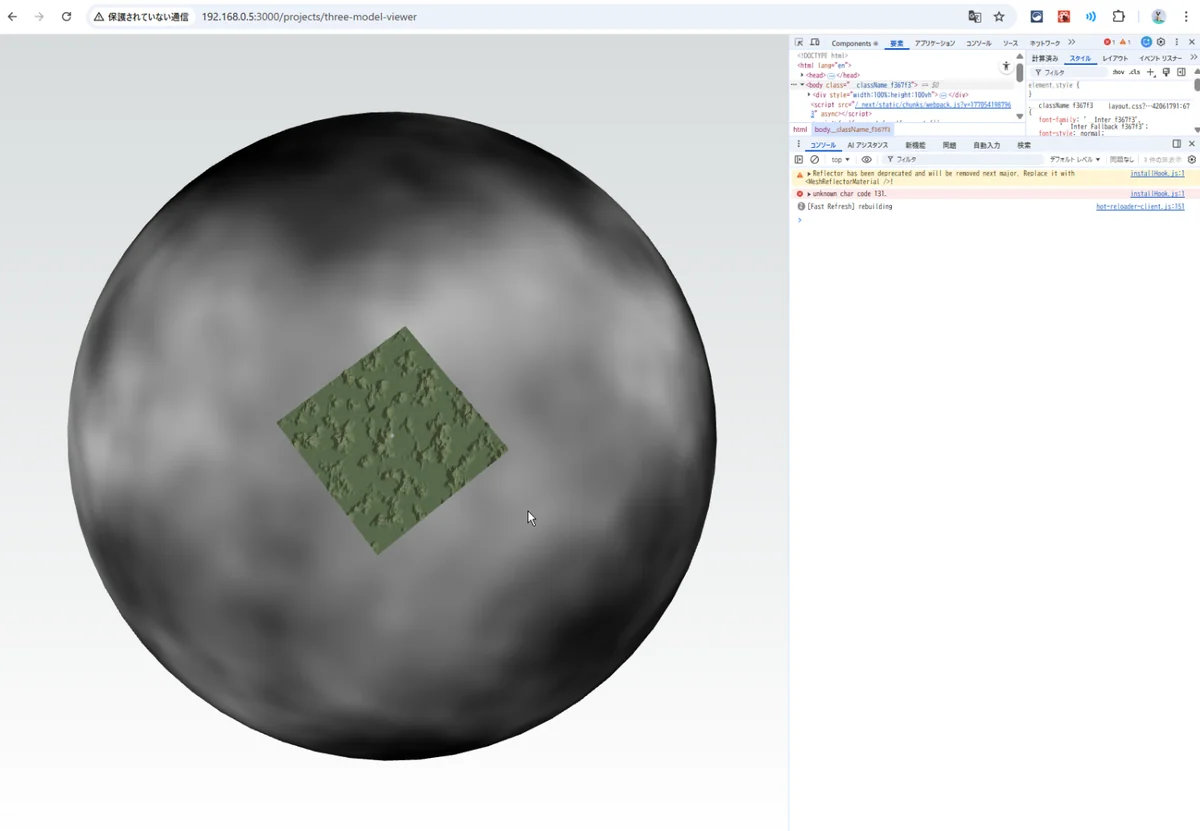Toggle the device toolbar emulation icon
Viewport: 1200px width, 831px height.
815,43
